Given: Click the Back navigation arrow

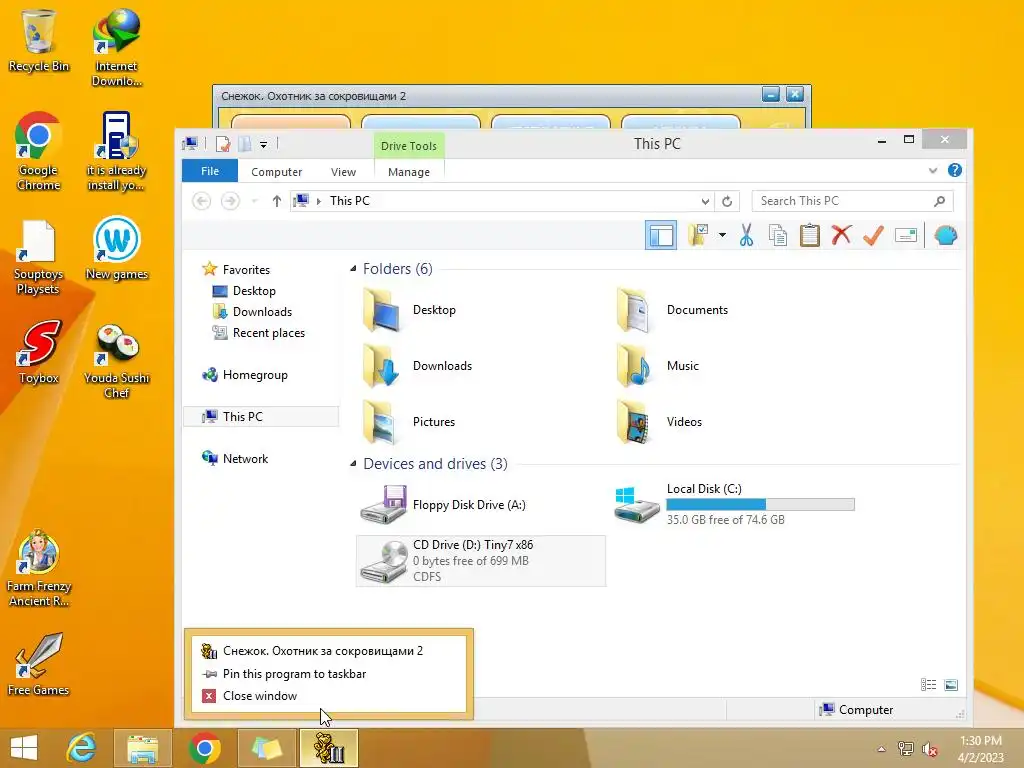Looking at the screenshot, I should pyautogui.click(x=202, y=201).
